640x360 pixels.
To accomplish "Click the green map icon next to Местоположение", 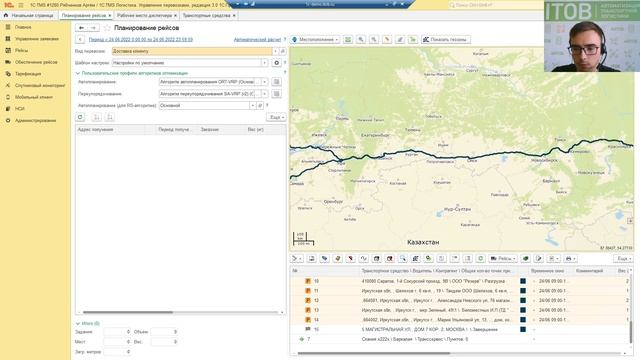I will (348, 40).
